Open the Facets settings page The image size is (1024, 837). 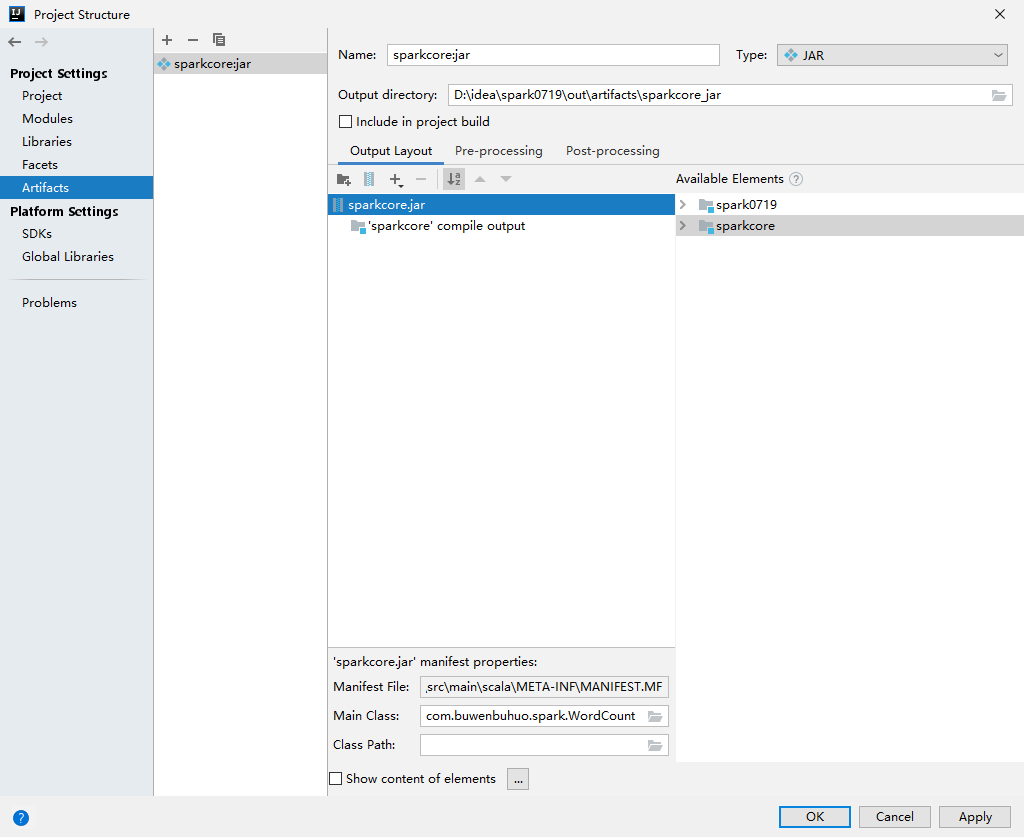point(40,165)
